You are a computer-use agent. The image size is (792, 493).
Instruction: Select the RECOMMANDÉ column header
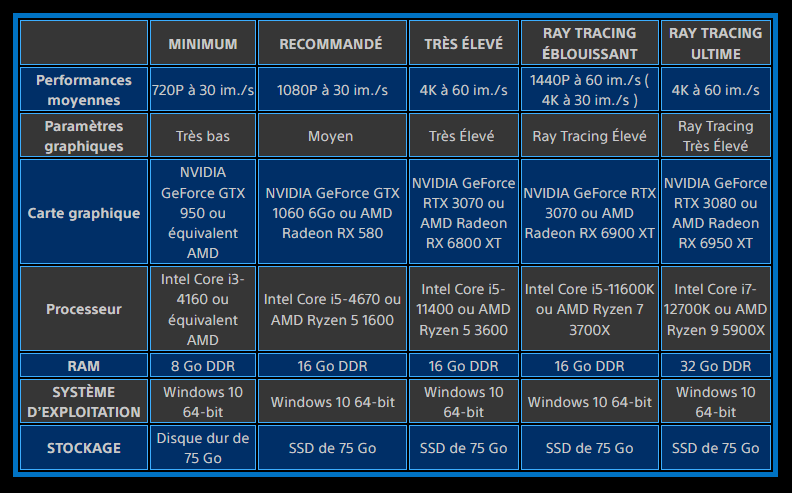(x=331, y=44)
